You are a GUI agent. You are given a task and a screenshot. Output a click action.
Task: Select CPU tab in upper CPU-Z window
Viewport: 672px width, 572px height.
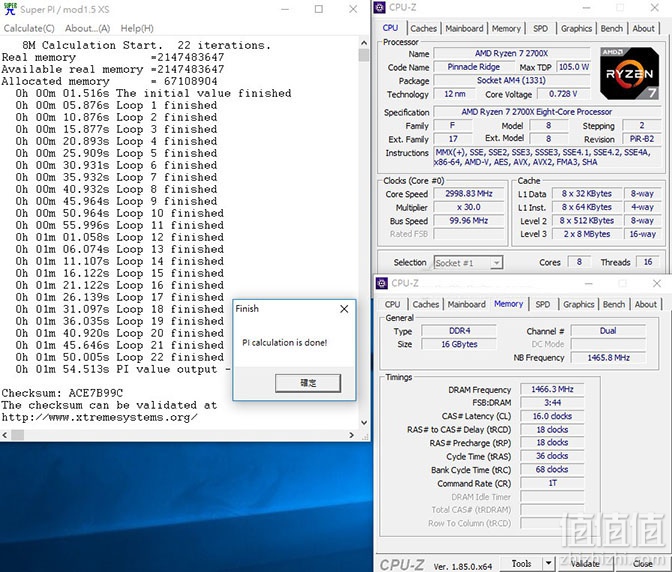pos(390,28)
